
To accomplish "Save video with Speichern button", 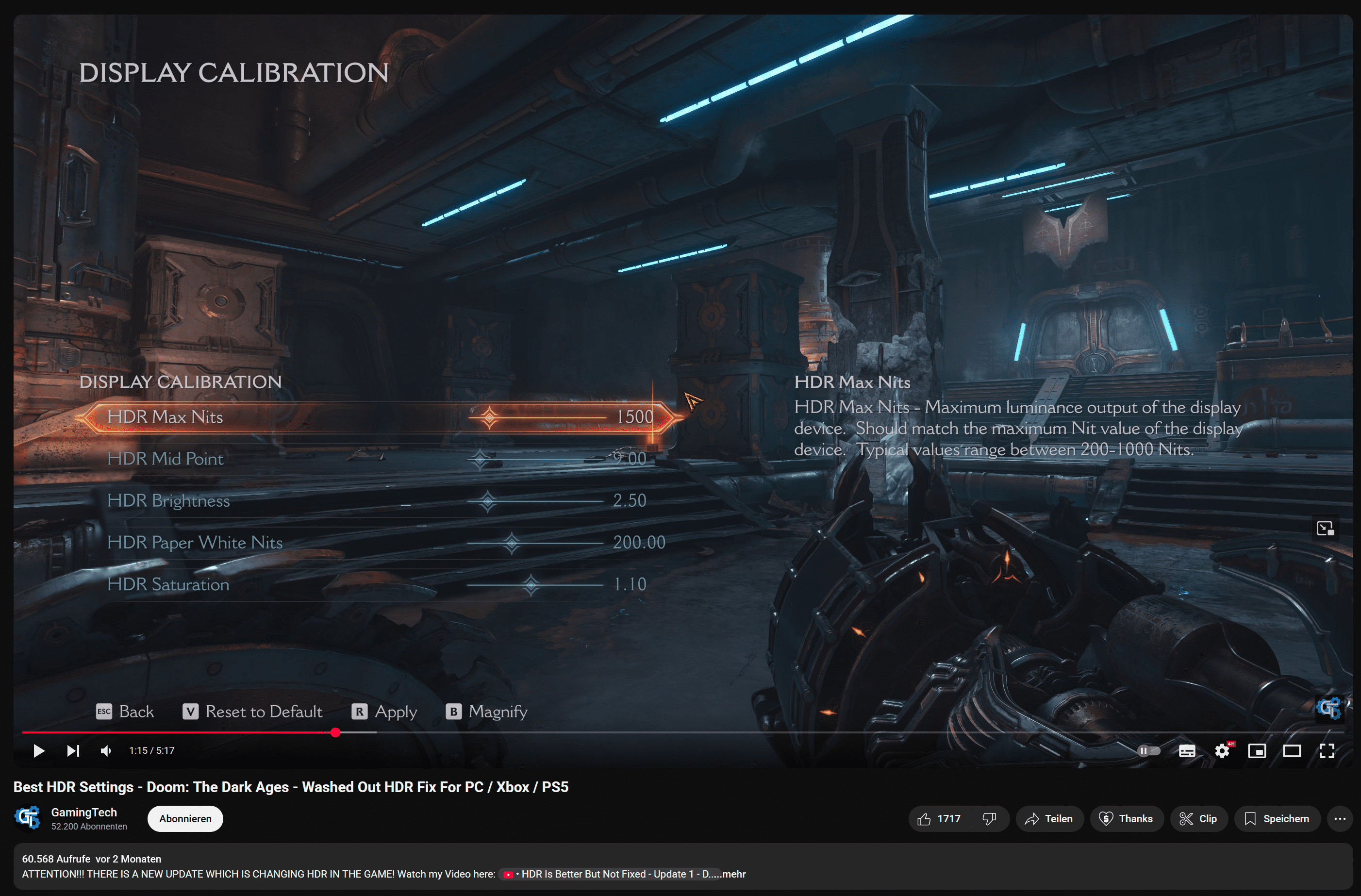I will (1278, 818).
